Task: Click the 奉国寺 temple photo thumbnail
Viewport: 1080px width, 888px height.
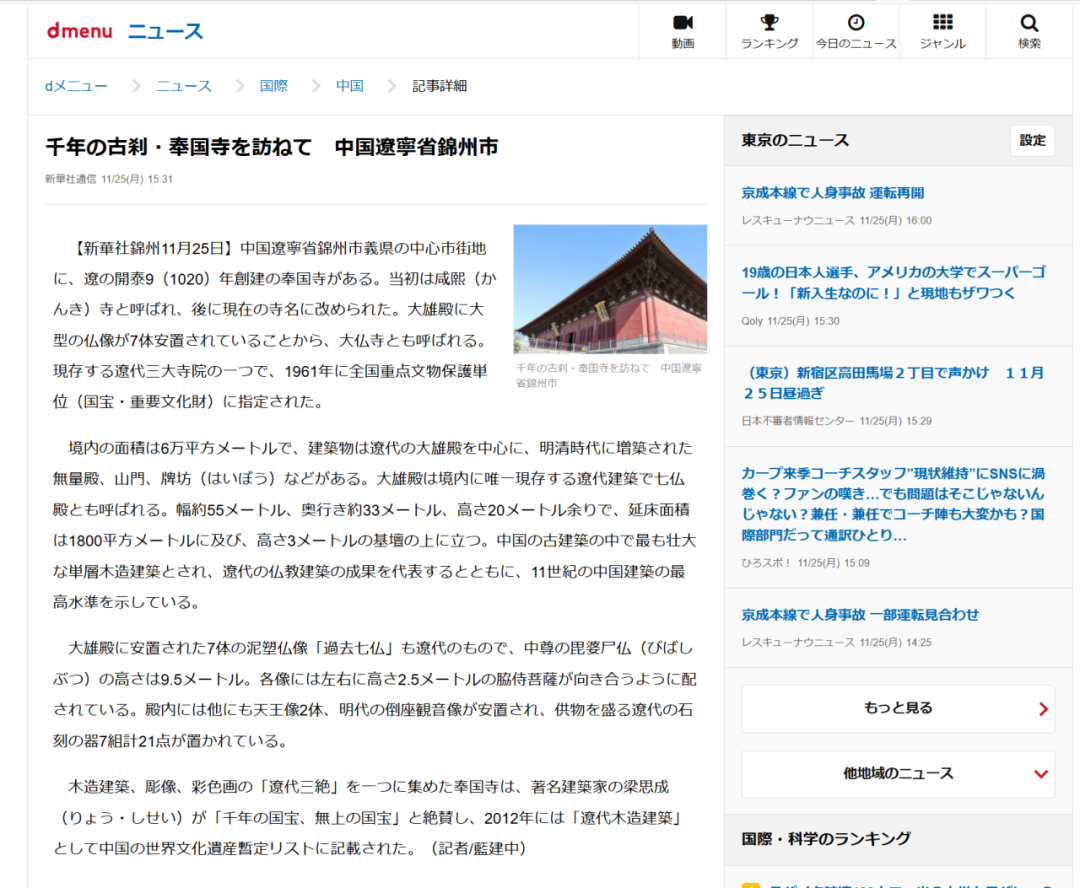Action: point(610,288)
